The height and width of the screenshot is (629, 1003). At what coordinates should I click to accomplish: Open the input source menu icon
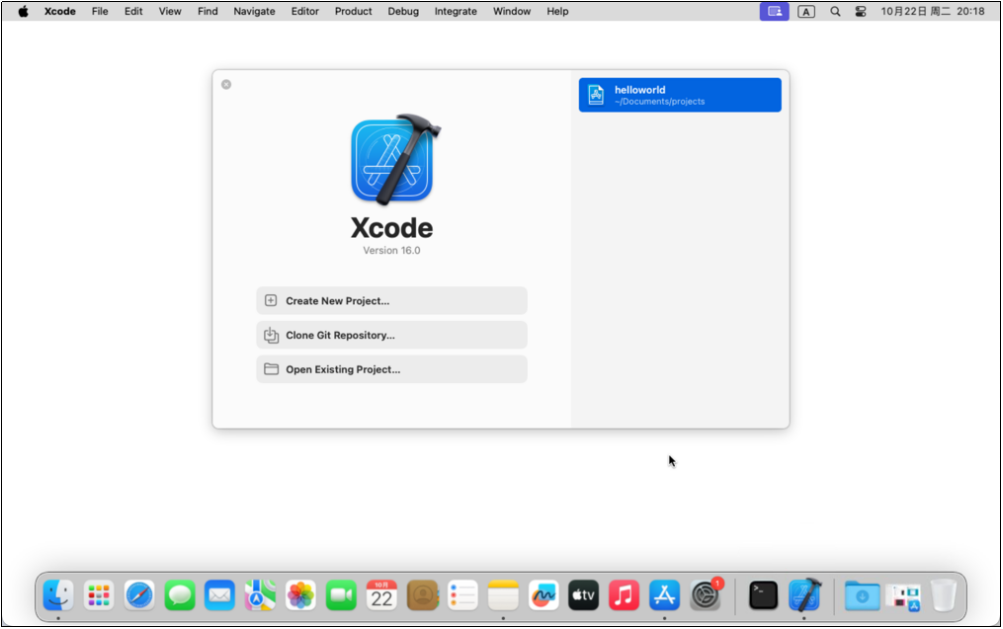(806, 12)
